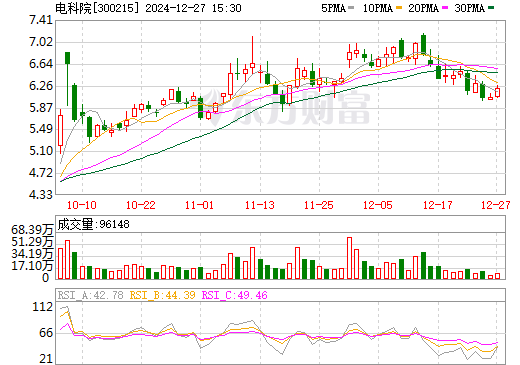Click the gray 5PMA legend color marker

pos(351,7)
